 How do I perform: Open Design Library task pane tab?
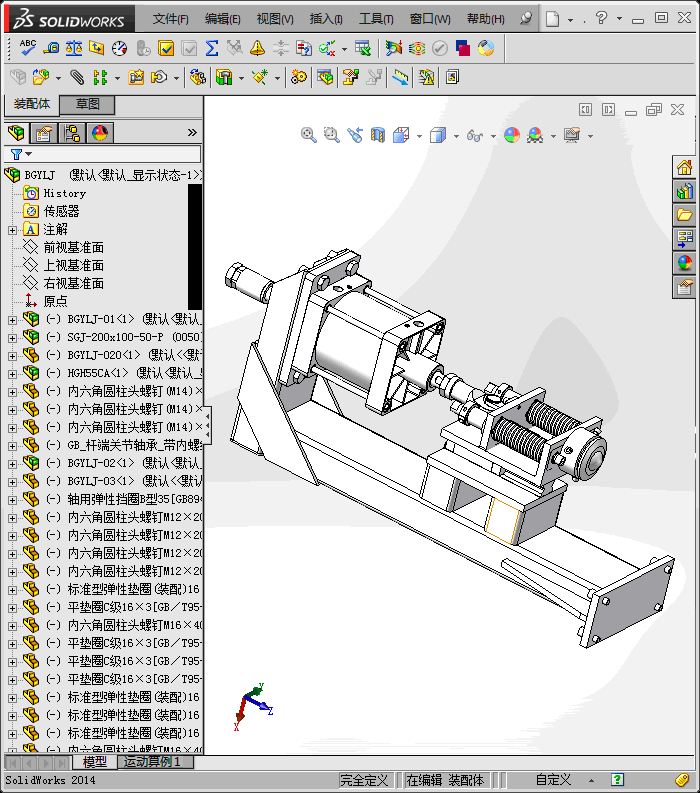684,191
